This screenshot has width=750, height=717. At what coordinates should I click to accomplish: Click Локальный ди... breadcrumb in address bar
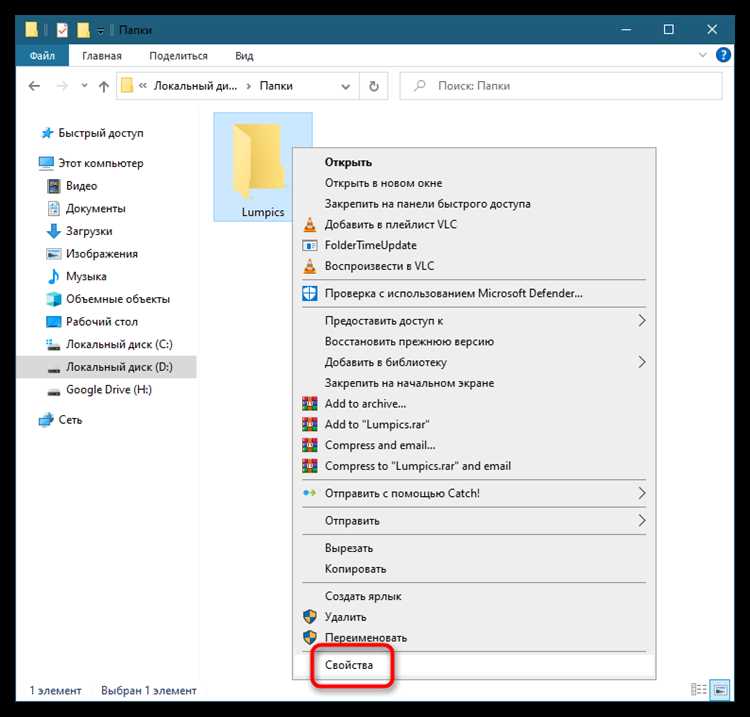point(195,86)
